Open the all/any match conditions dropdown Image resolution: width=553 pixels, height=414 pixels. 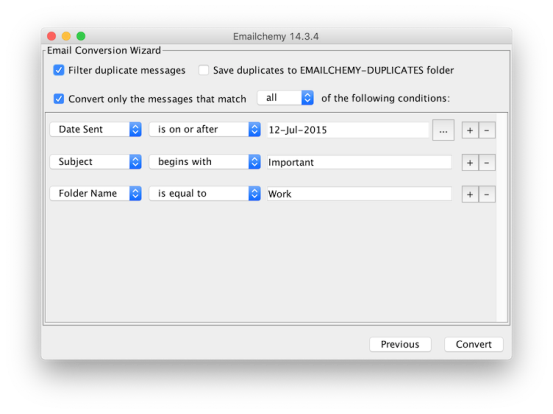(x=285, y=98)
